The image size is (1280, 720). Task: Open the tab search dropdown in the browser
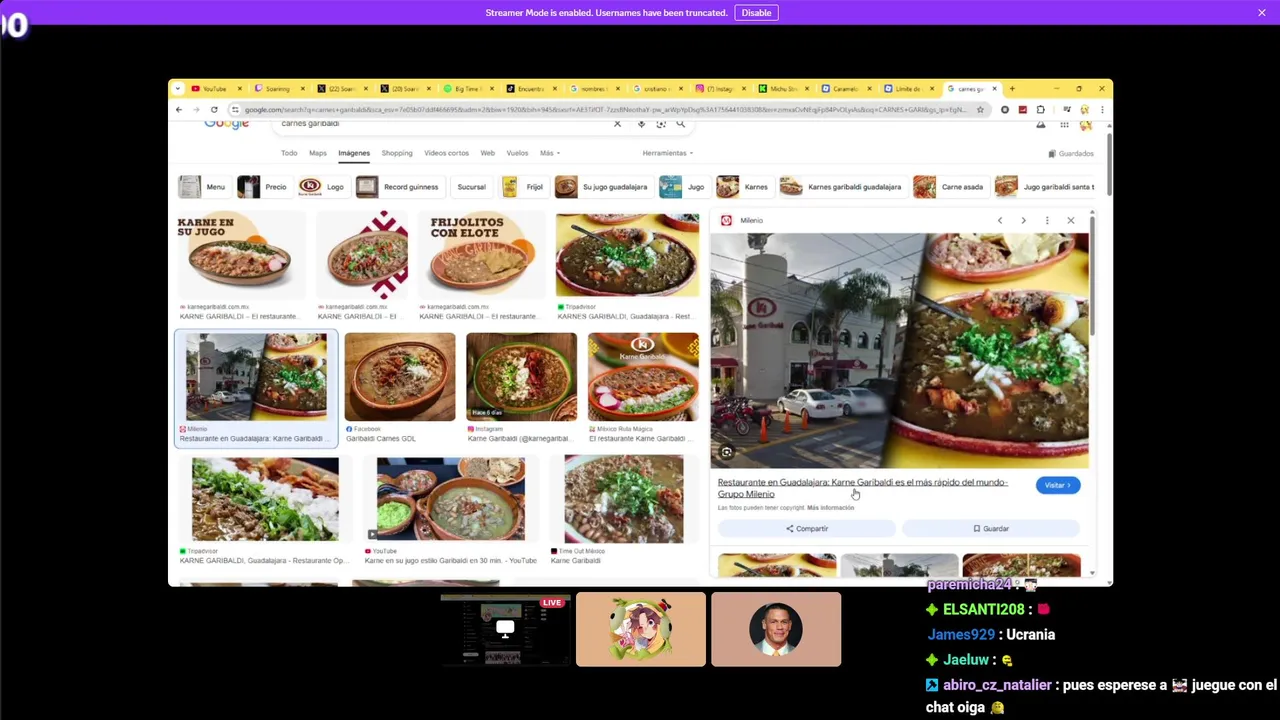177,89
